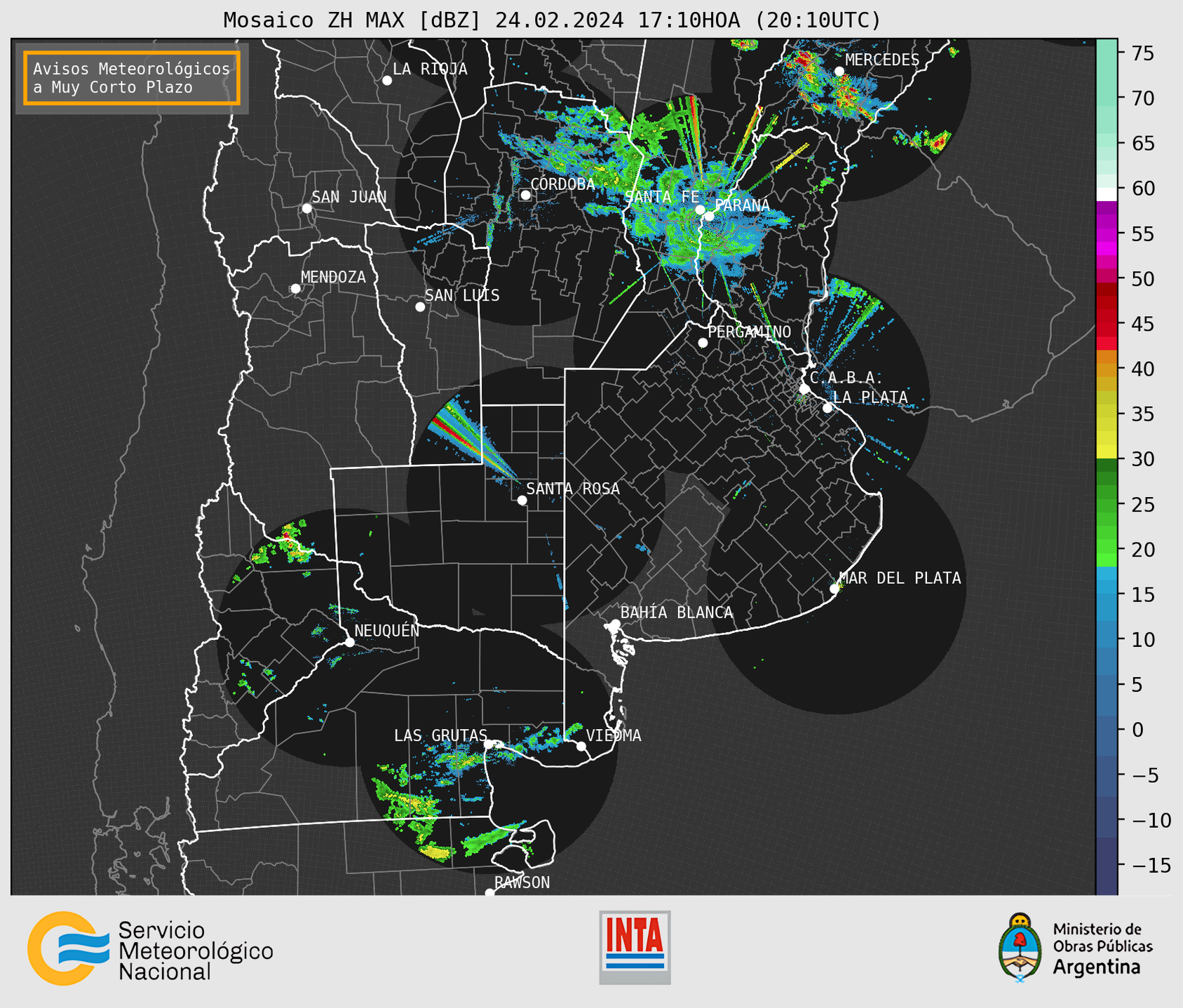1183x1008 pixels.
Task: Select the SAN JUAN city marker
Action: (x=306, y=208)
